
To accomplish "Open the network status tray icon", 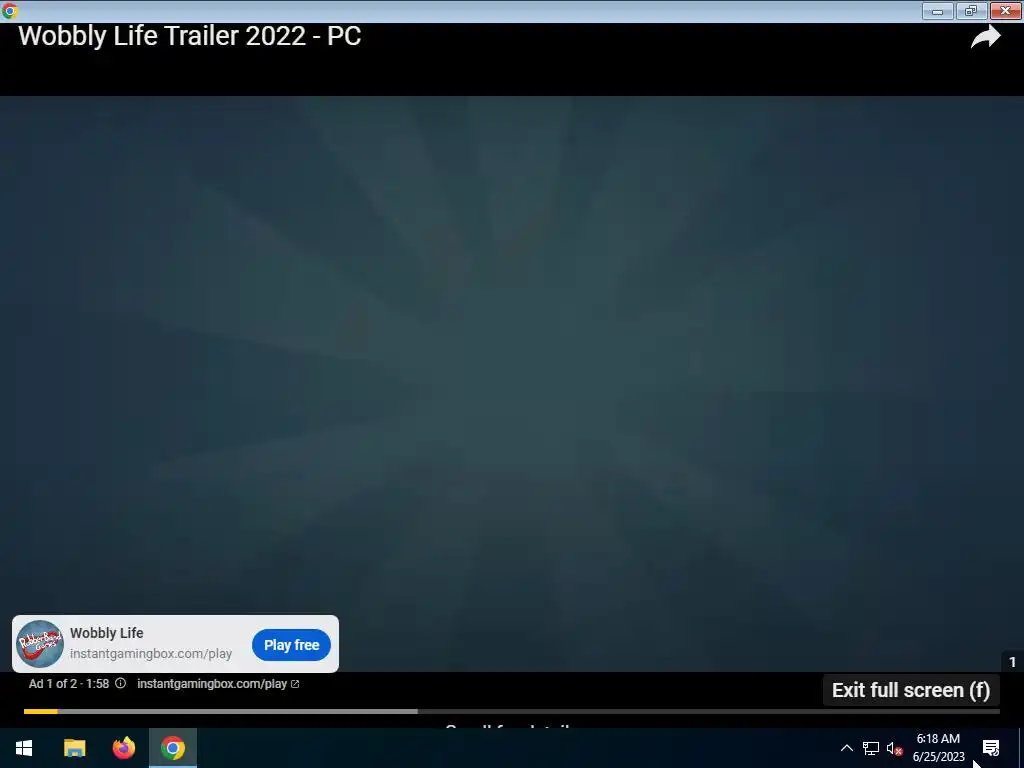I will click(x=871, y=748).
